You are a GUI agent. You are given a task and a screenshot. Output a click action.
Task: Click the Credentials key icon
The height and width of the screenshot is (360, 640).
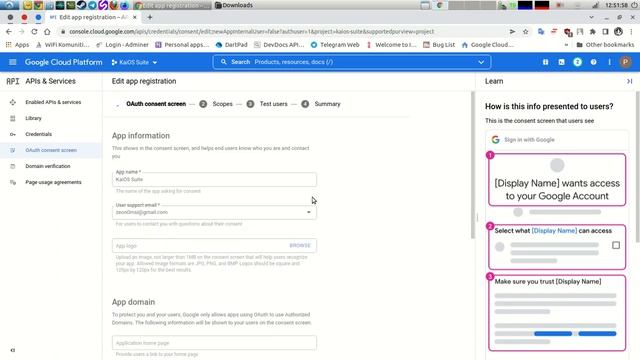coord(13,134)
